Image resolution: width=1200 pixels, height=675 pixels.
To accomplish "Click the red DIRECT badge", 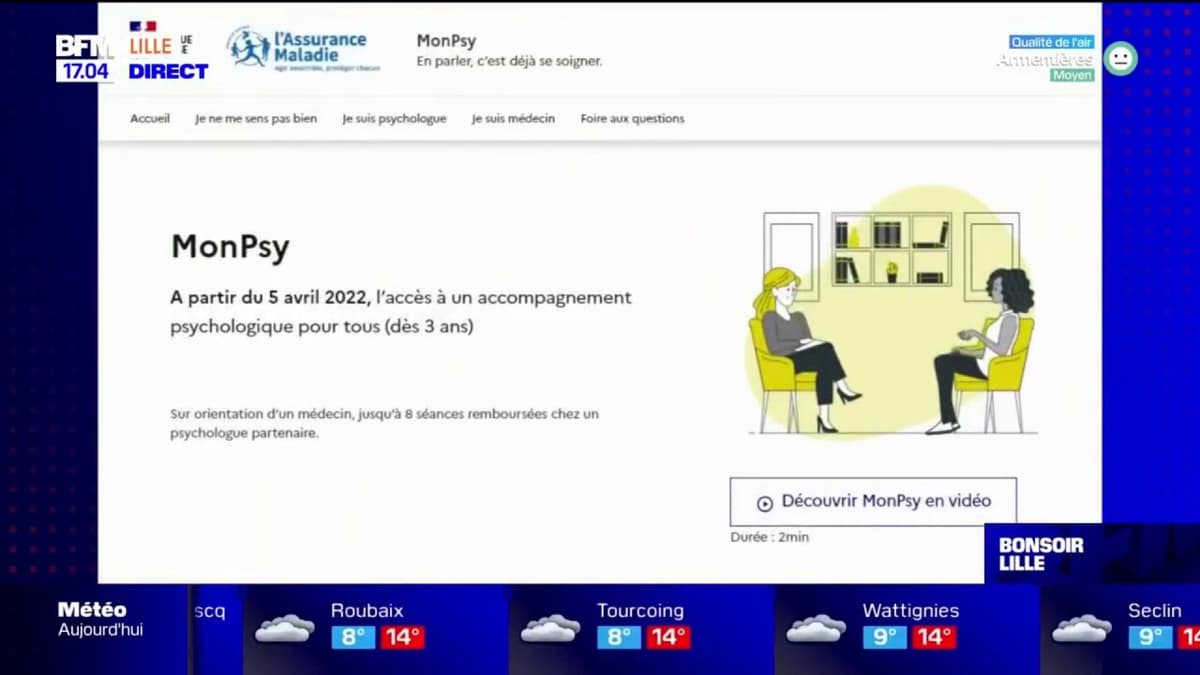I will tap(168, 71).
